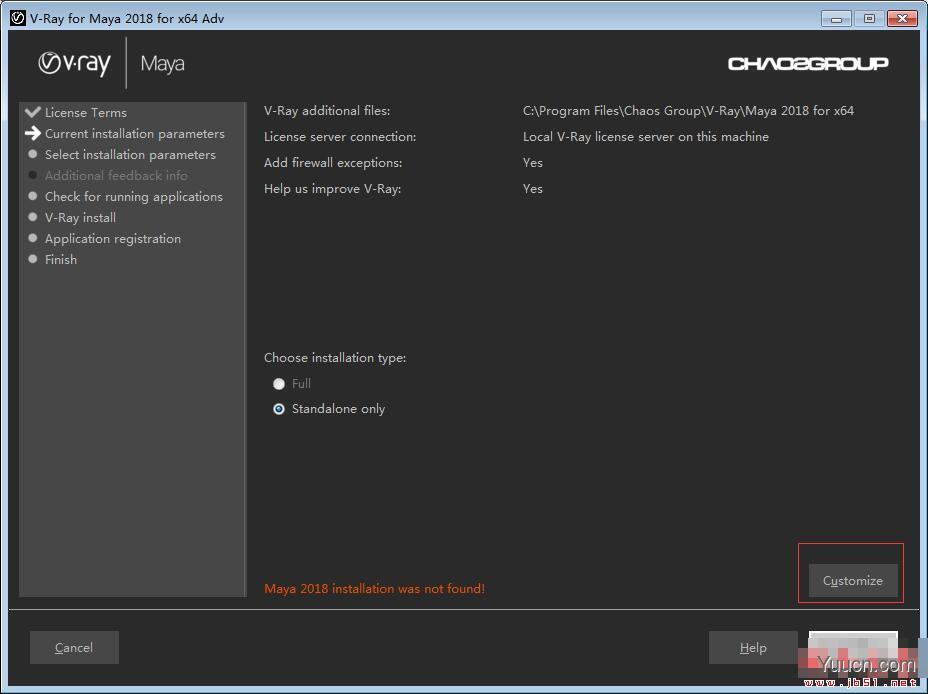Click the V-Ray logo in the header

(74, 64)
